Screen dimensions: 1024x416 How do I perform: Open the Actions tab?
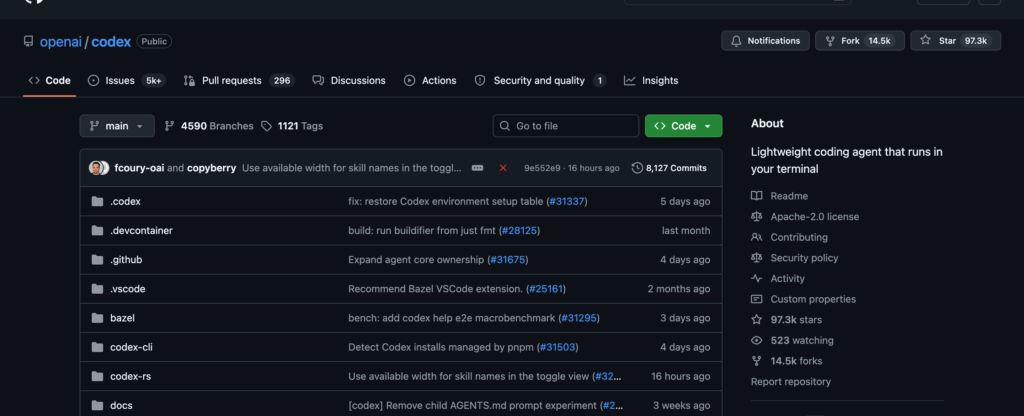tap(430, 80)
